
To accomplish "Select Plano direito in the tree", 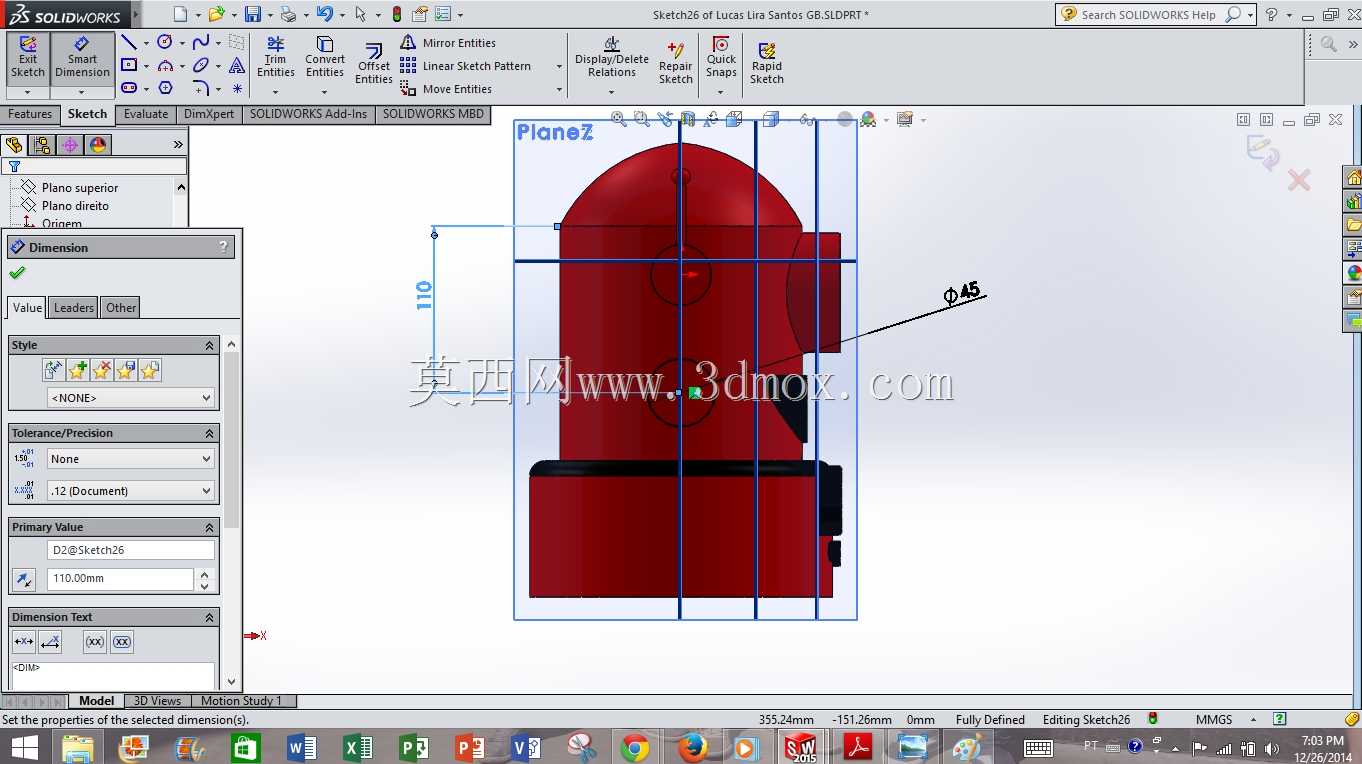I will pos(75,206).
